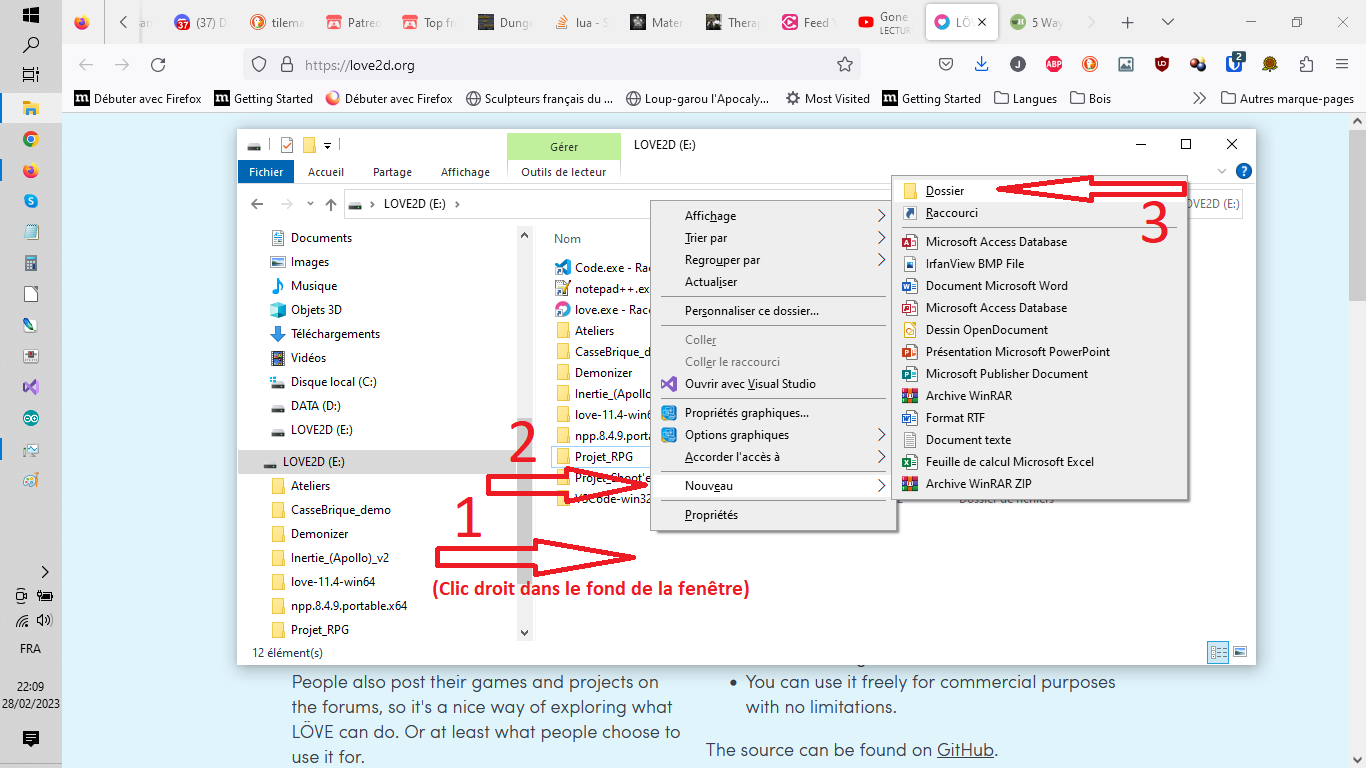Open Sculpteurs français bookmark
The image size is (1366, 768).
click(x=539, y=98)
